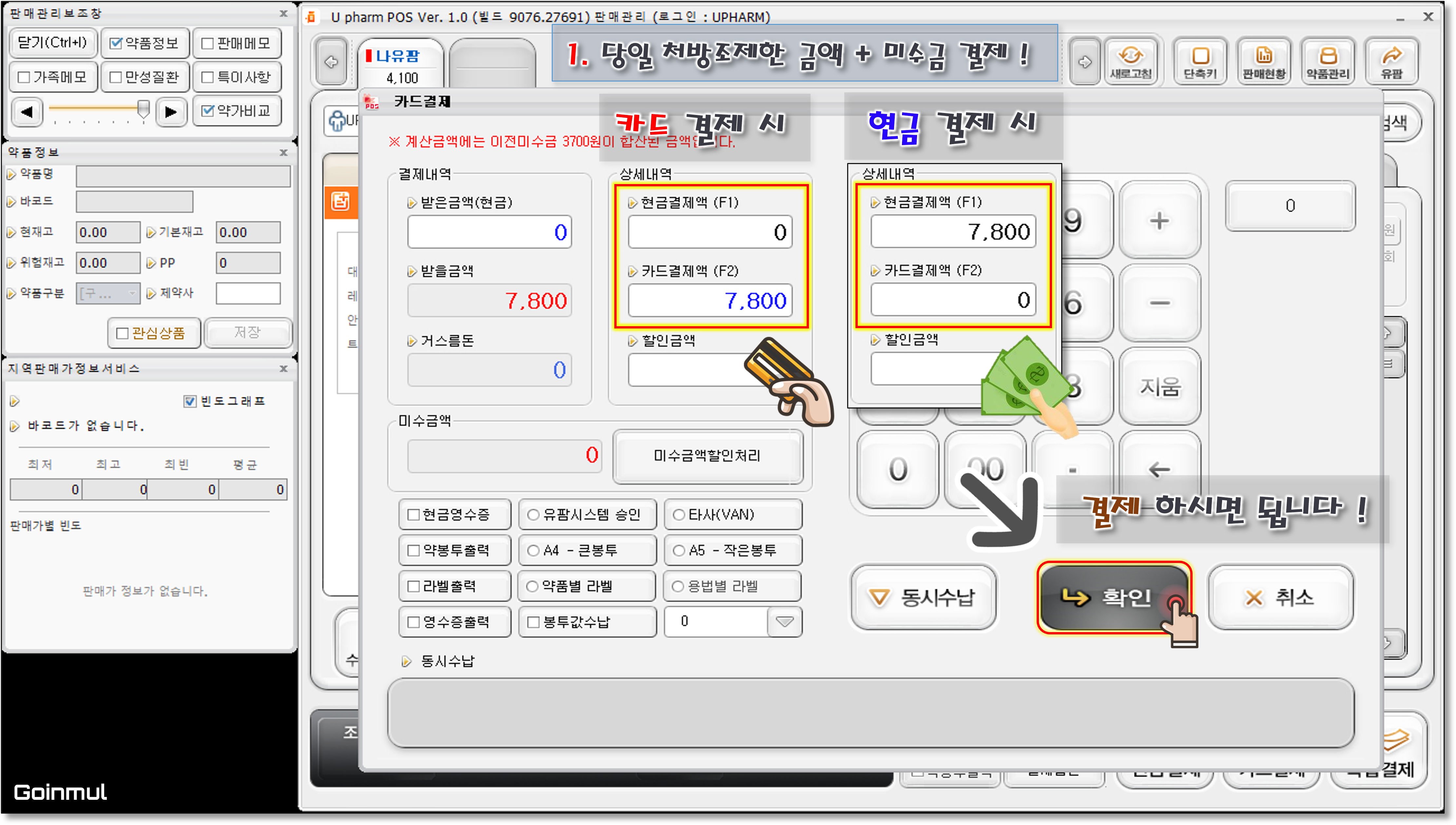
Task: Click the keypad 0 key
Action: click(898, 469)
